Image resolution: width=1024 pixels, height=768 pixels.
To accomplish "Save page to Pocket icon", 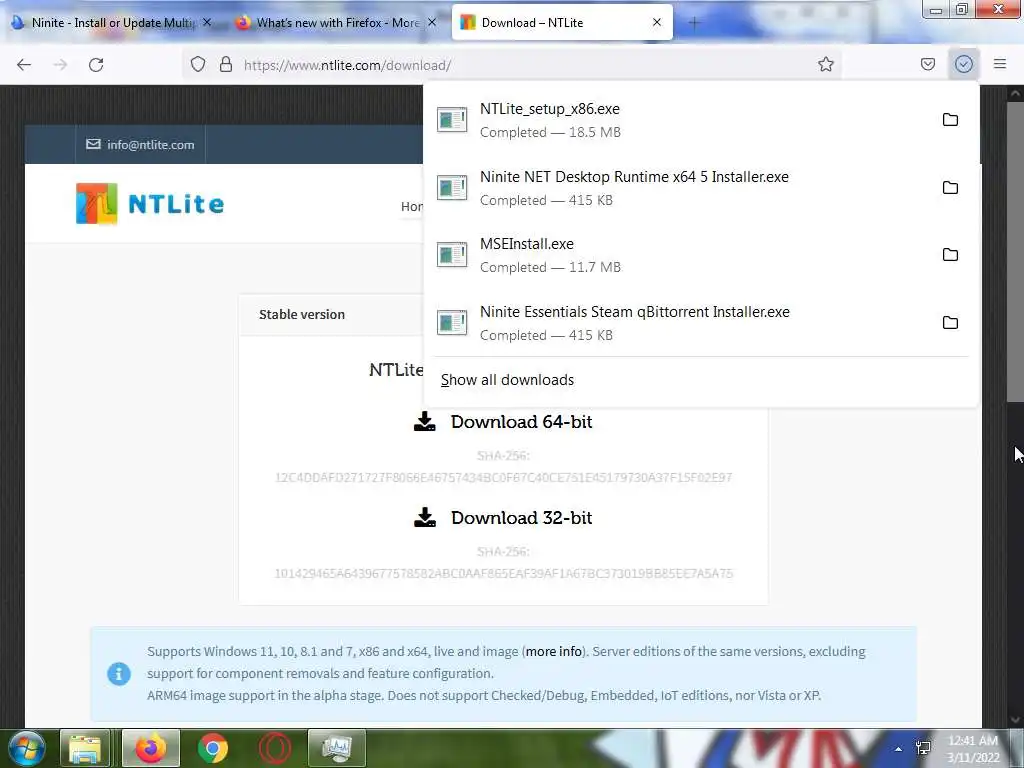I will coord(927,64).
